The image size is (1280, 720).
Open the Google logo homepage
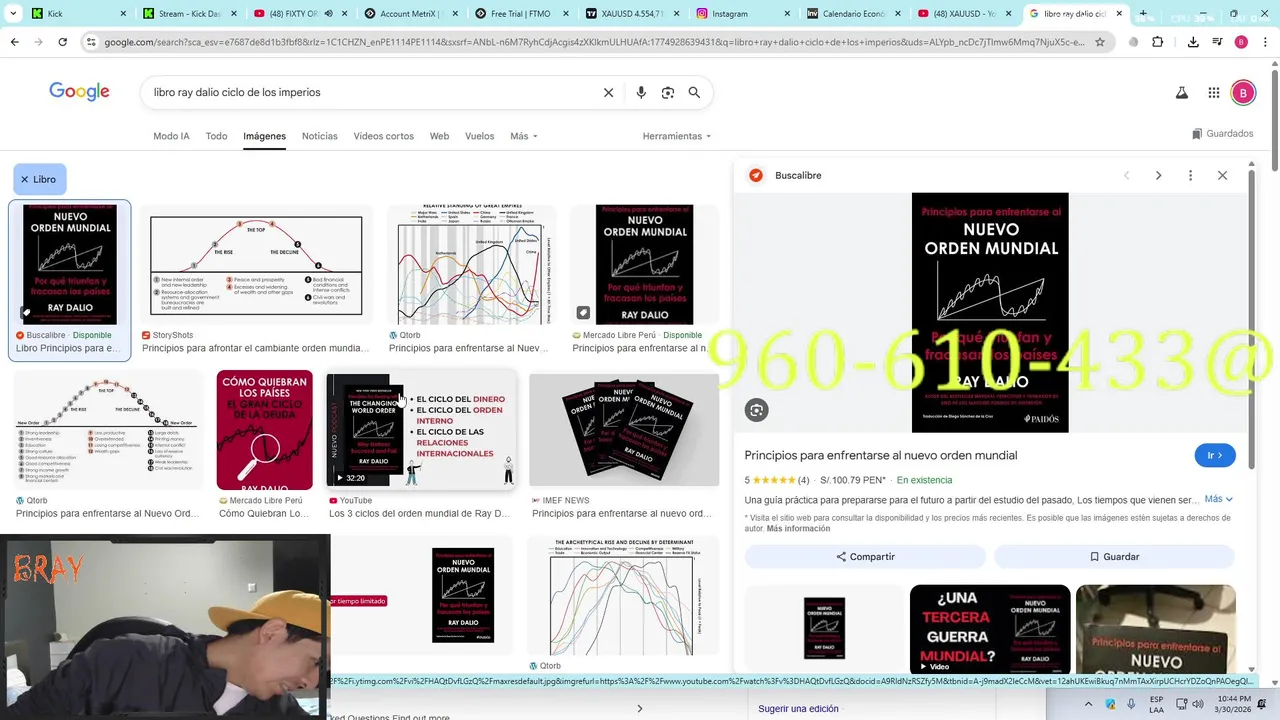click(x=79, y=92)
